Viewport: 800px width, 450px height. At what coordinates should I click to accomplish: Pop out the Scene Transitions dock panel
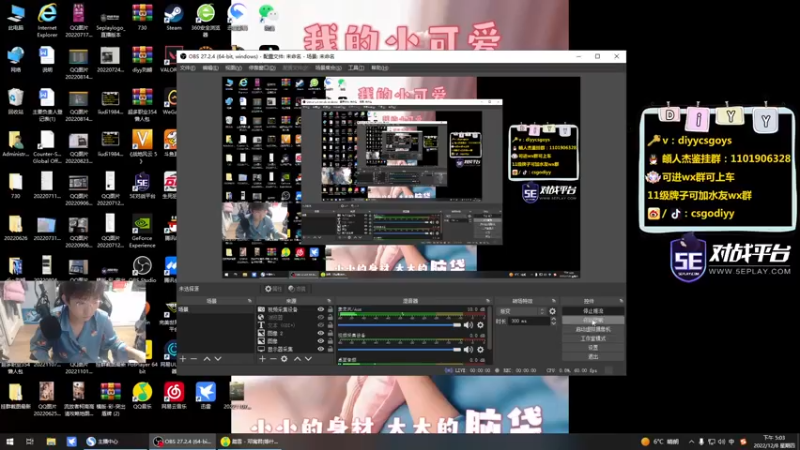554,301
